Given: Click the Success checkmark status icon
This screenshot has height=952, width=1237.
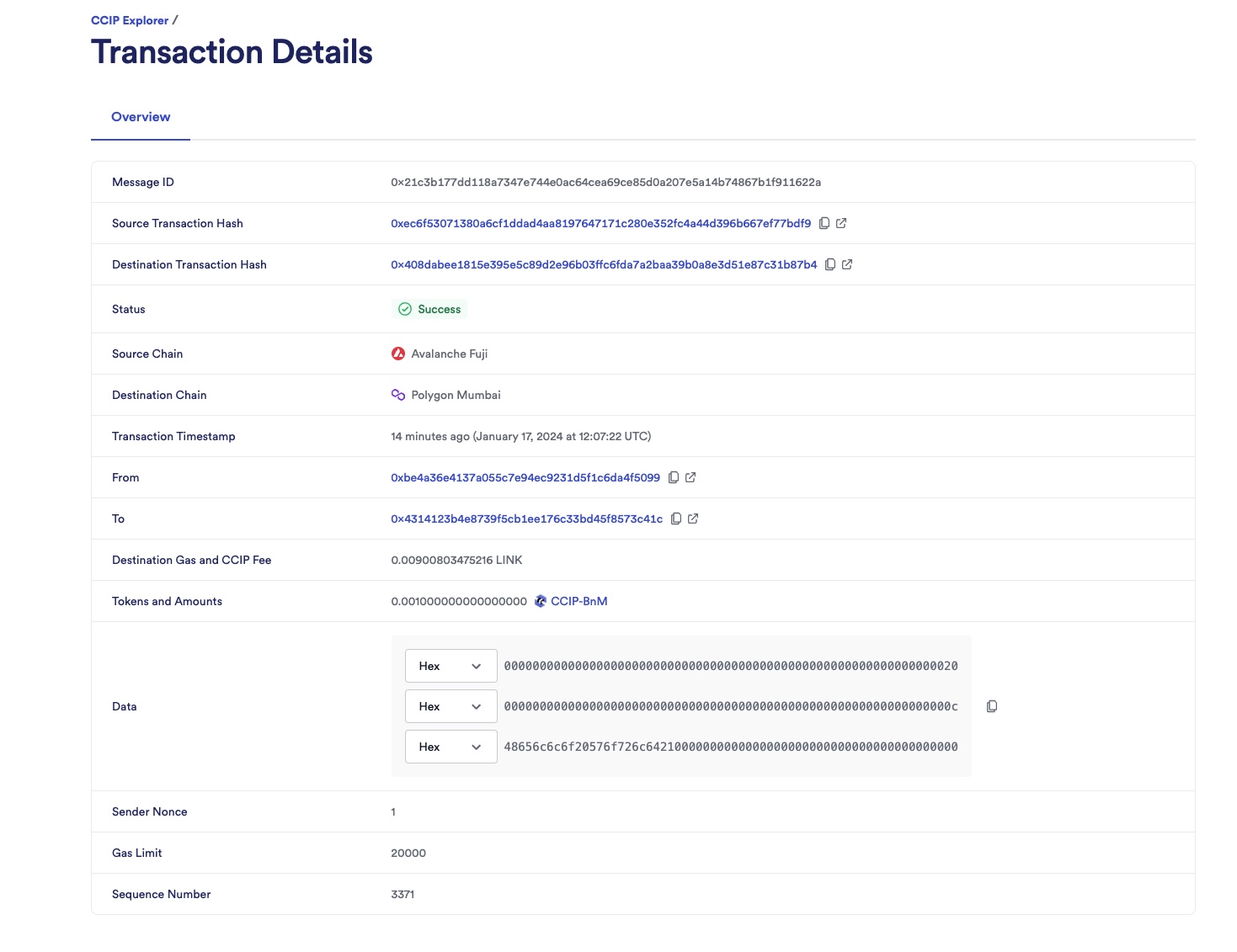Looking at the screenshot, I should pyautogui.click(x=405, y=309).
